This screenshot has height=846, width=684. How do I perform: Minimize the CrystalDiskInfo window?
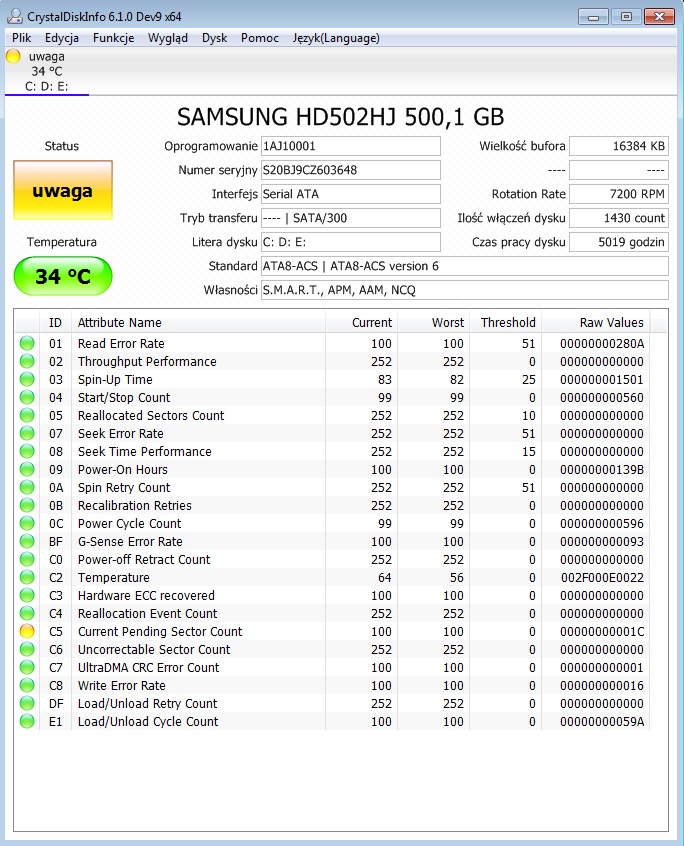593,17
